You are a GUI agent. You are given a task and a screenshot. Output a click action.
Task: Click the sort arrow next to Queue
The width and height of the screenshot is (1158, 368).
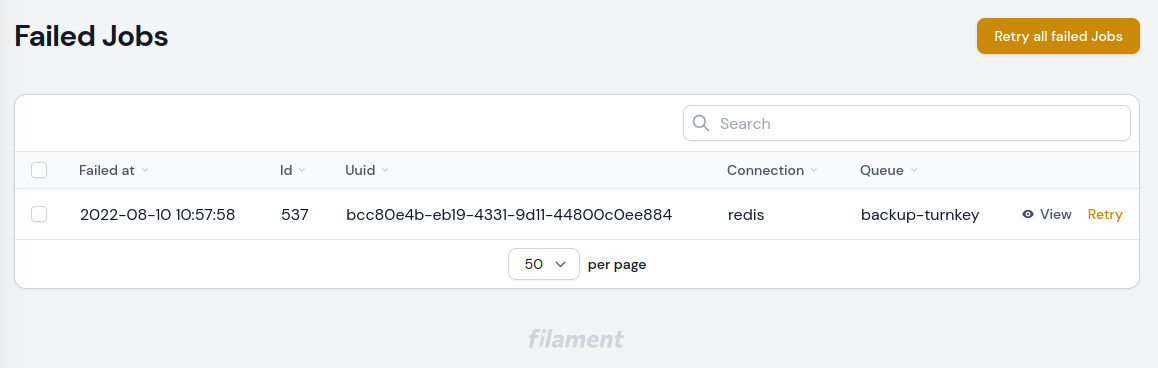[x=914, y=171]
